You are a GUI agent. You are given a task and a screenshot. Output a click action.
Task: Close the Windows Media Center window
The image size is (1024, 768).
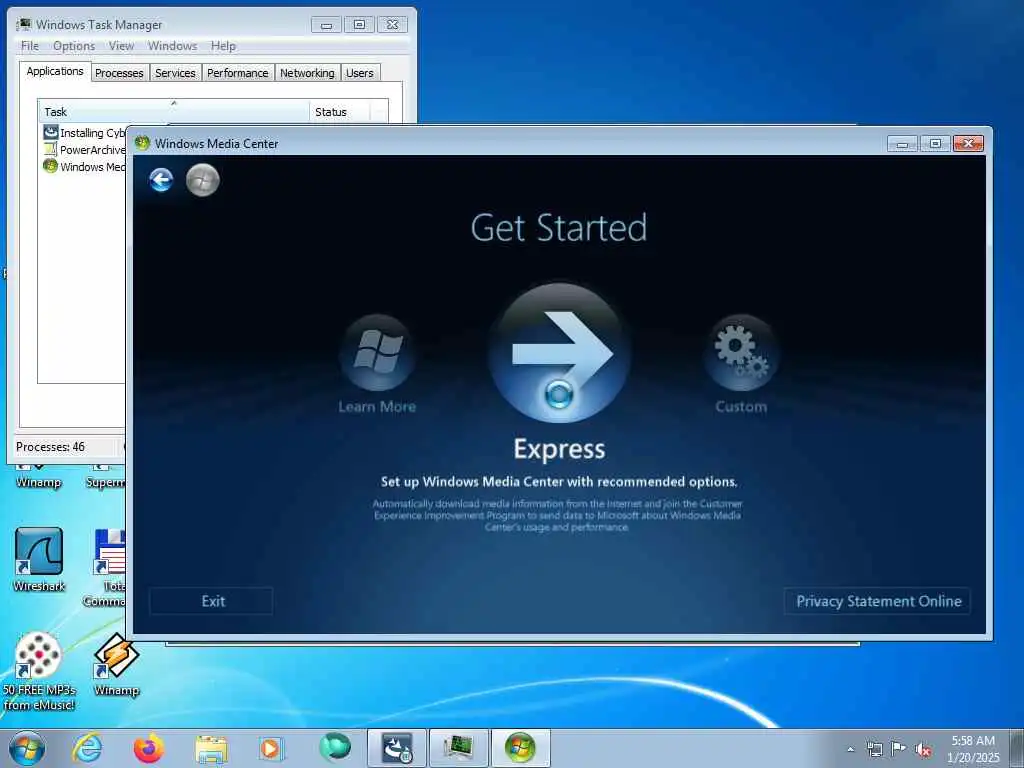click(968, 144)
